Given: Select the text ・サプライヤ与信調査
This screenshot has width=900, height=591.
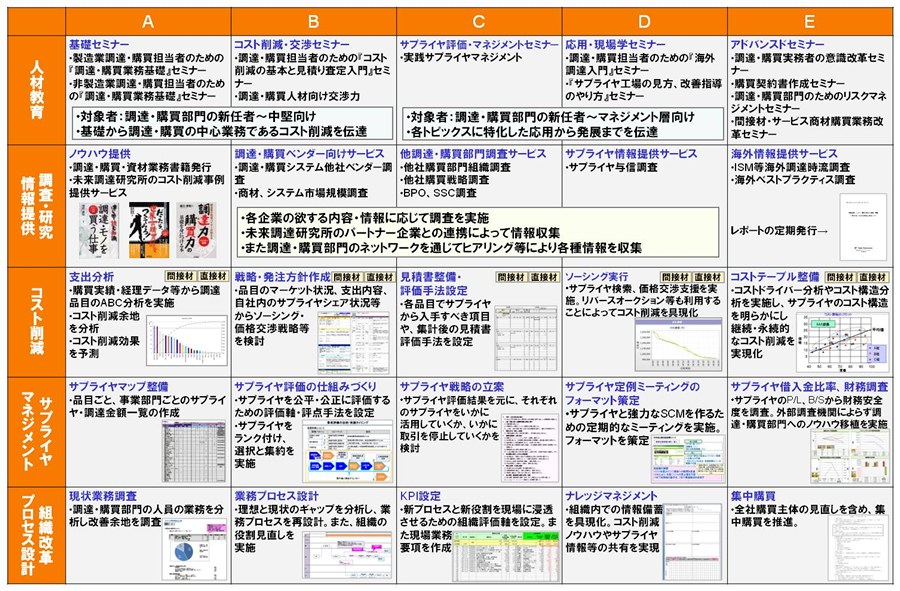Looking at the screenshot, I should tap(611, 168).
